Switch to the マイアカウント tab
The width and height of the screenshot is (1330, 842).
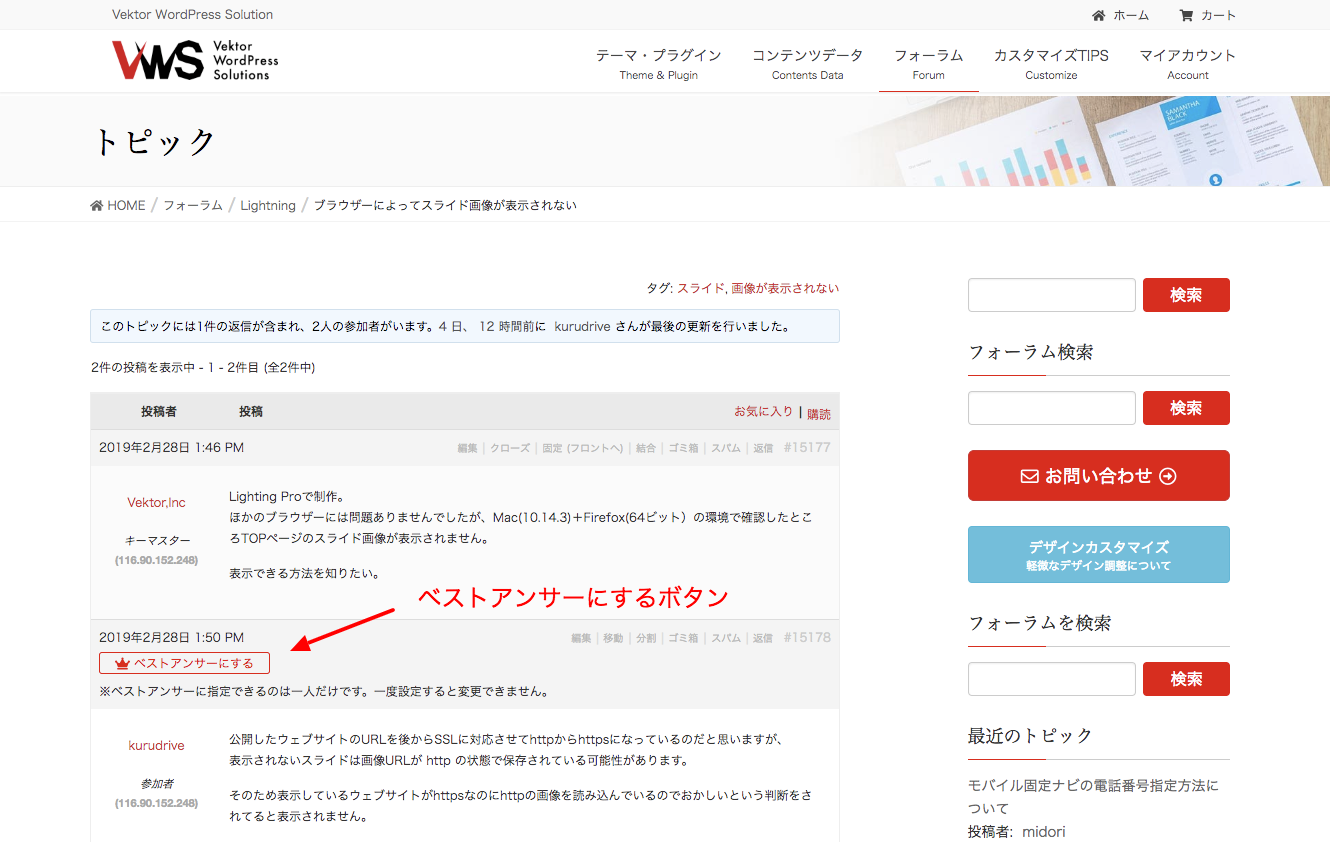pos(1187,57)
